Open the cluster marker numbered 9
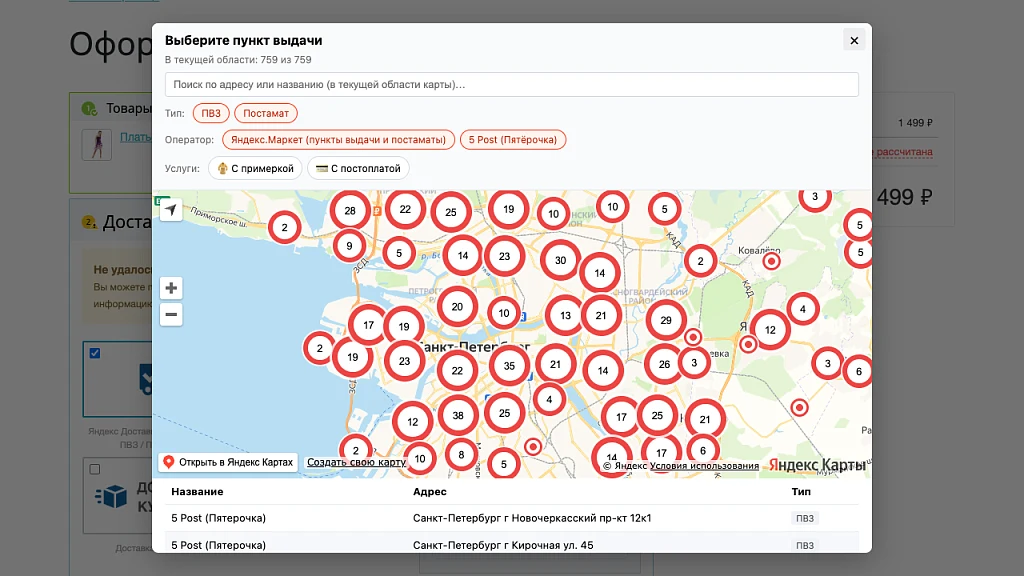Image resolution: width=1024 pixels, height=576 pixels. 349,246
